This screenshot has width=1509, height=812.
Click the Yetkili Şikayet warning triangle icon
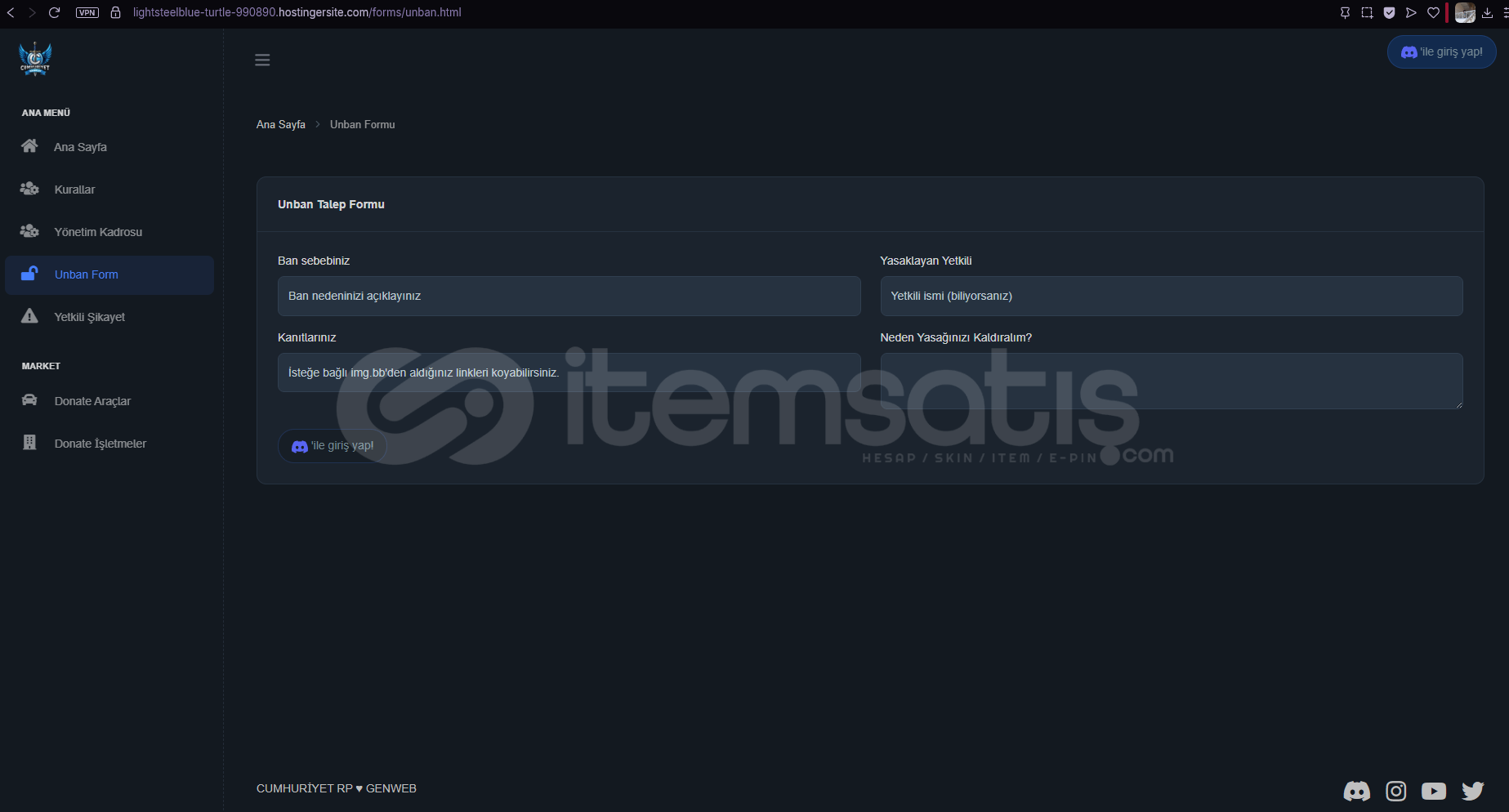[29, 316]
